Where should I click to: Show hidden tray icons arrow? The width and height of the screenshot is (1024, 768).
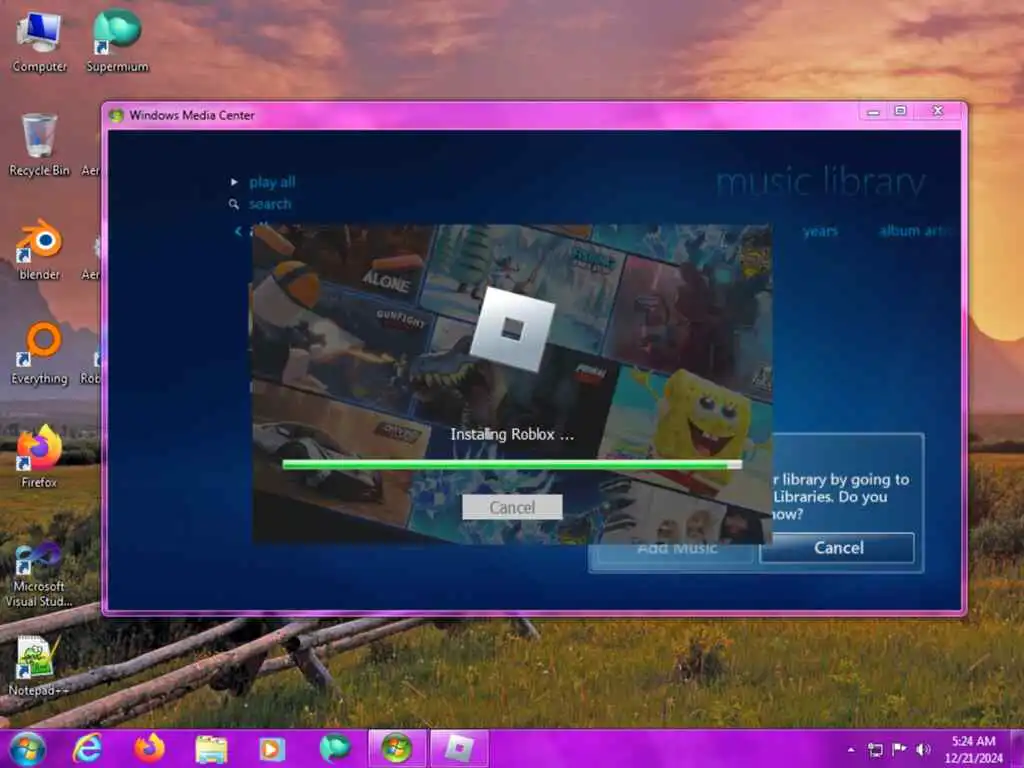coord(850,750)
